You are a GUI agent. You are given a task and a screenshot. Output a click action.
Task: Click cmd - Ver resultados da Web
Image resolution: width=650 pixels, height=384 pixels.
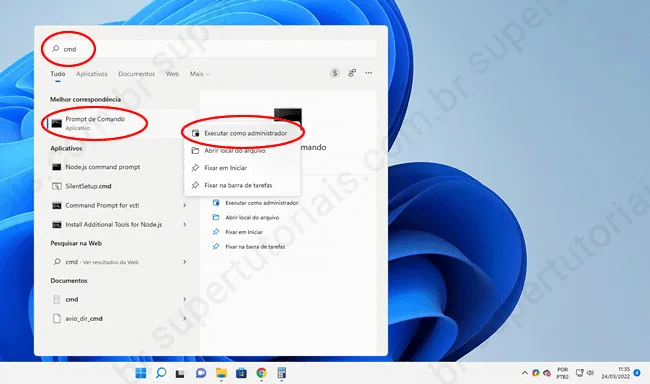pos(102,262)
